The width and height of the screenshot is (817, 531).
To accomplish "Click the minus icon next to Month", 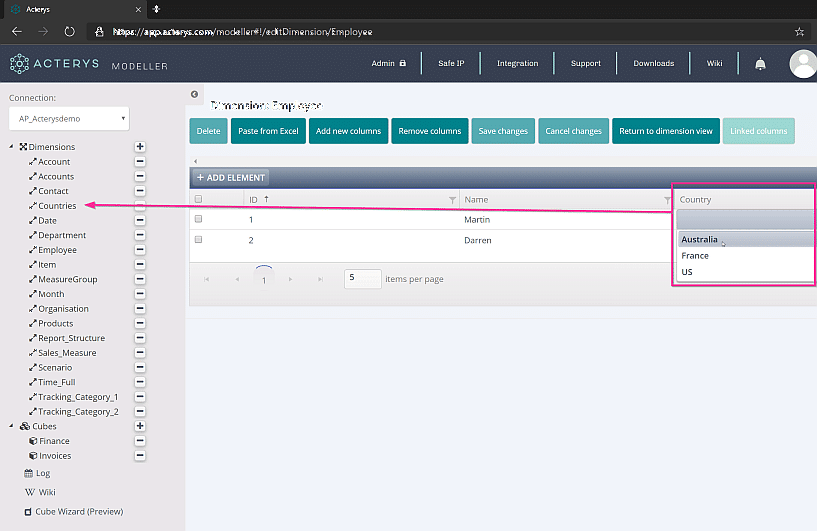I will (x=140, y=294).
